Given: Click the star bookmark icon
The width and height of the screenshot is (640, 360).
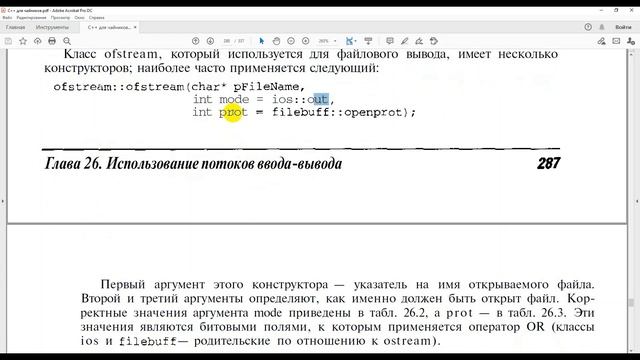Looking at the screenshot, I should pos(23,41).
